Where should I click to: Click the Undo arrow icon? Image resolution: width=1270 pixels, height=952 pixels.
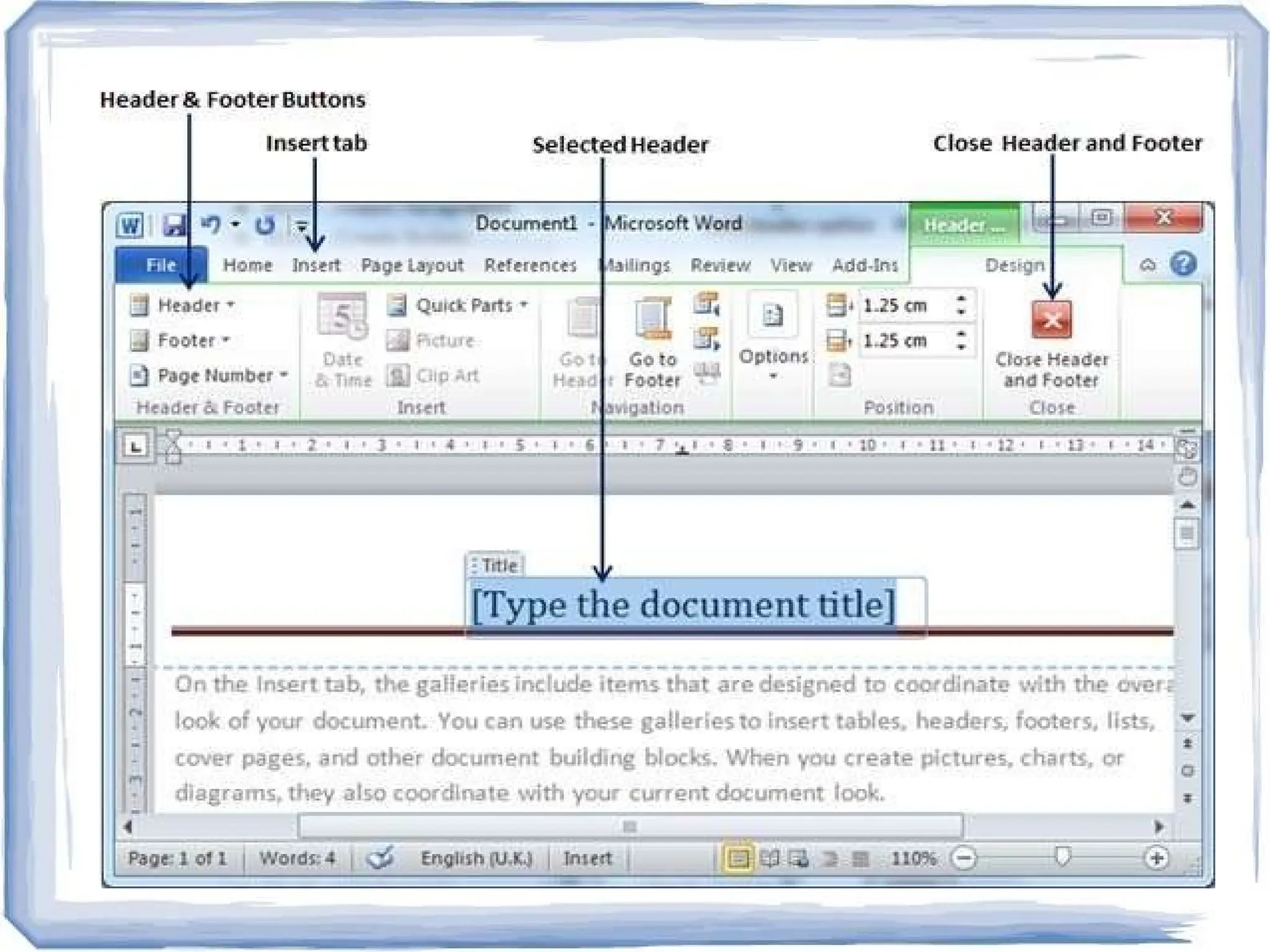coord(211,224)
